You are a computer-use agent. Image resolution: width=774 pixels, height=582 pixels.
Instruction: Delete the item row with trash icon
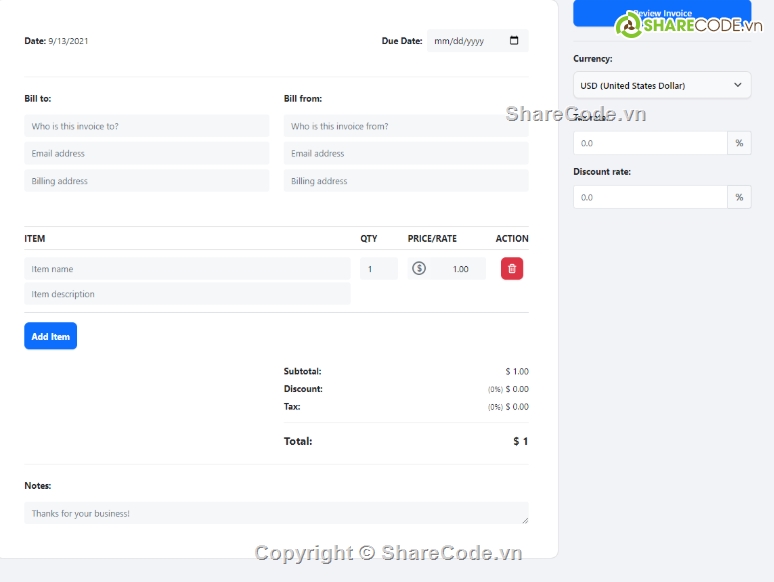point(512,269)
